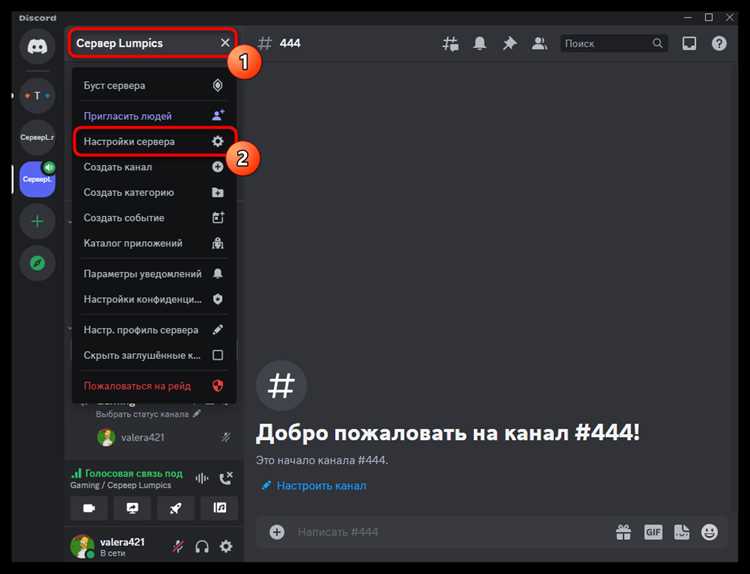Choose Буст сервера menu entry
This screenshot has height=574, width=750.
(x=154, y=86)
